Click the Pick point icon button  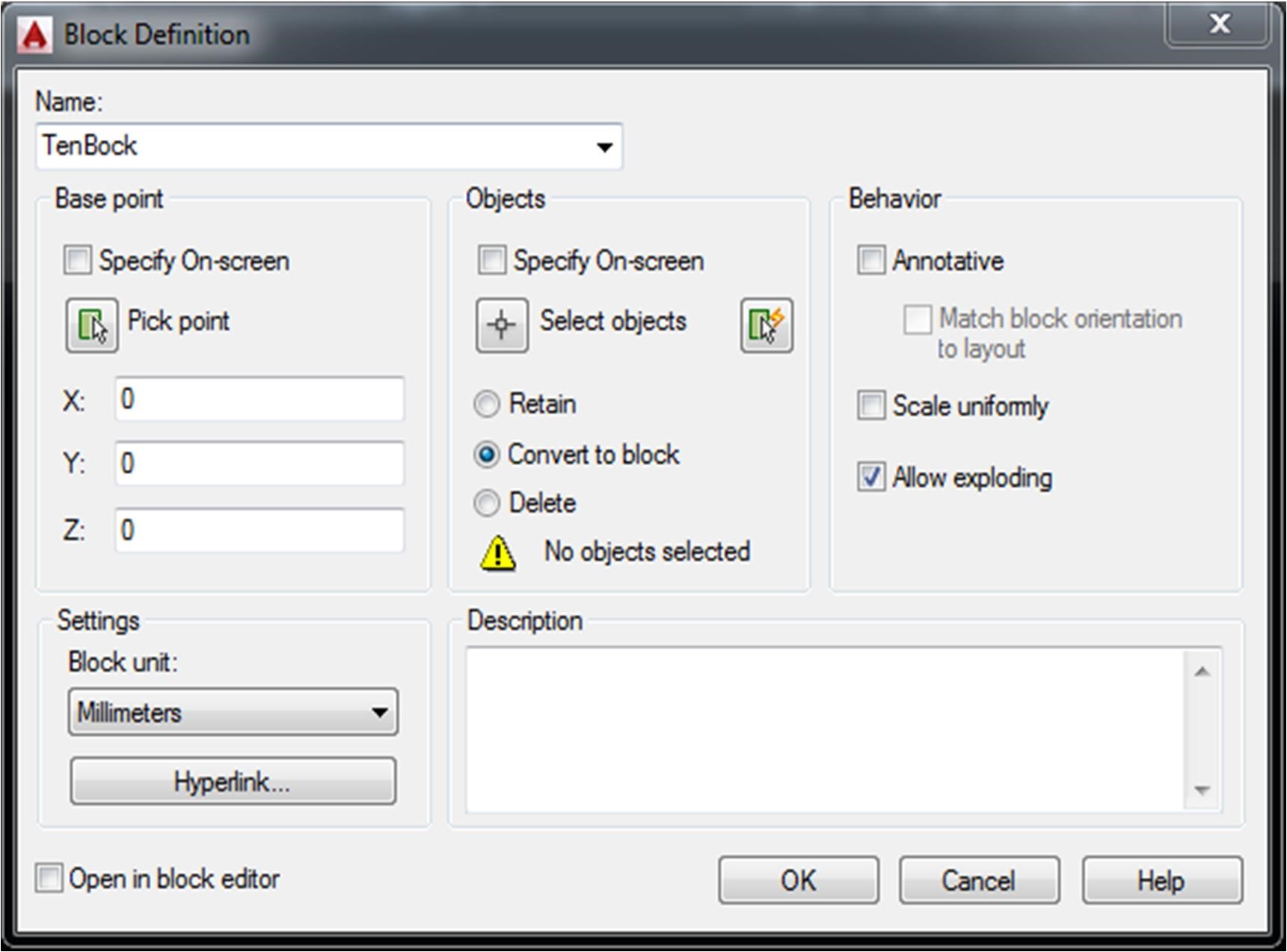[91, 325]
